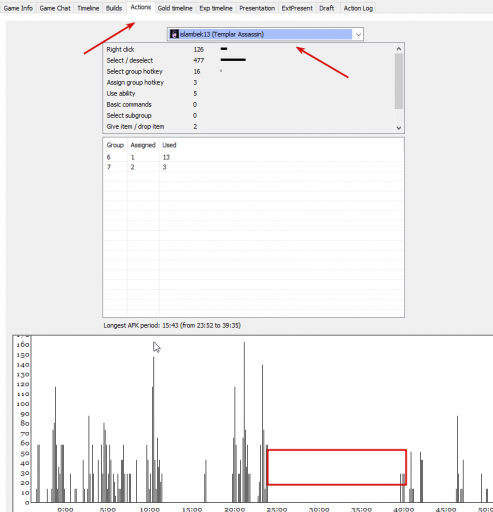Click the 5:00 time label on graph
The image size is (493, 512).
[108, 509]
